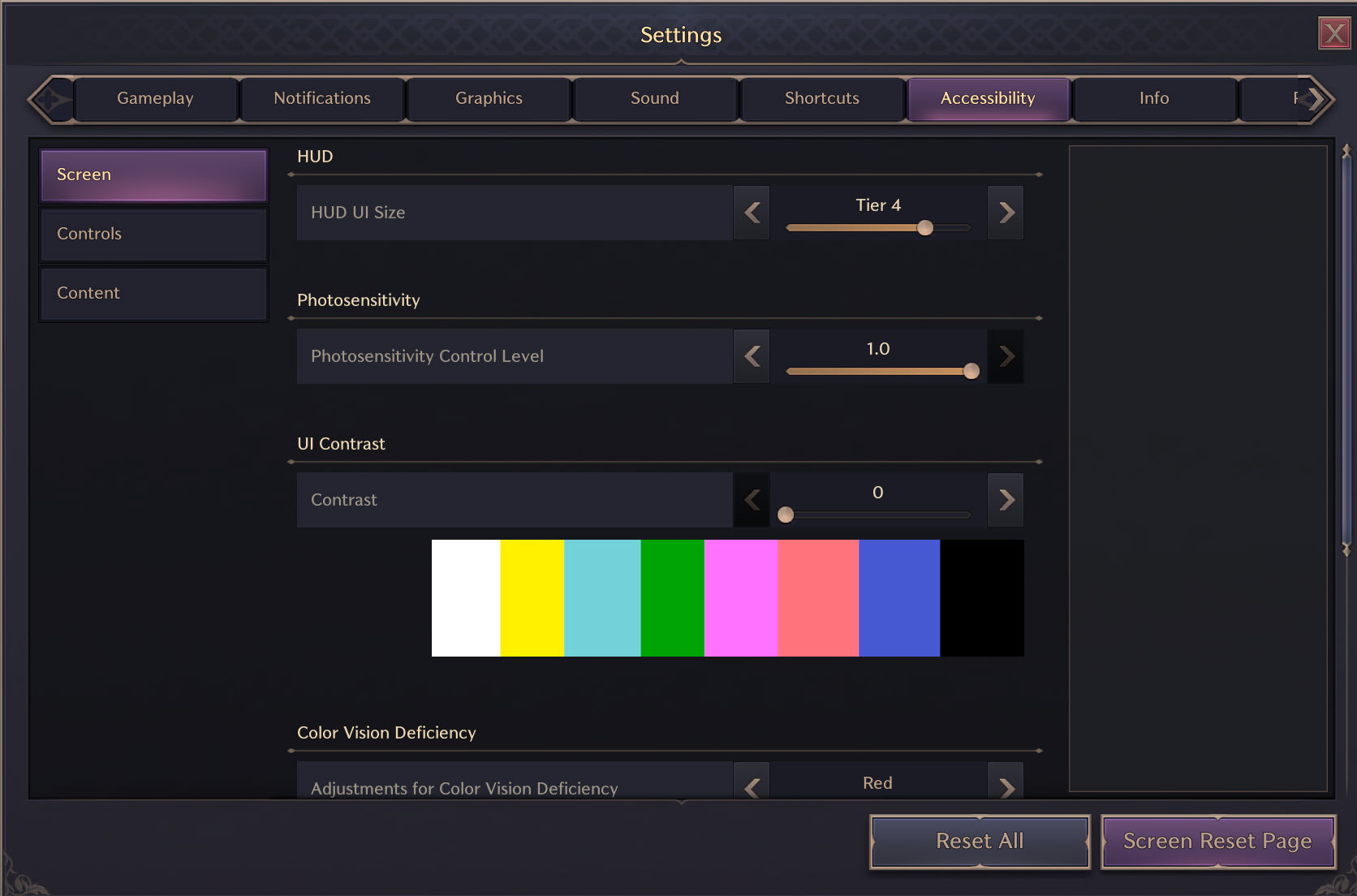Click the HUD UI Size slider handle

click(x=925, y=228)
